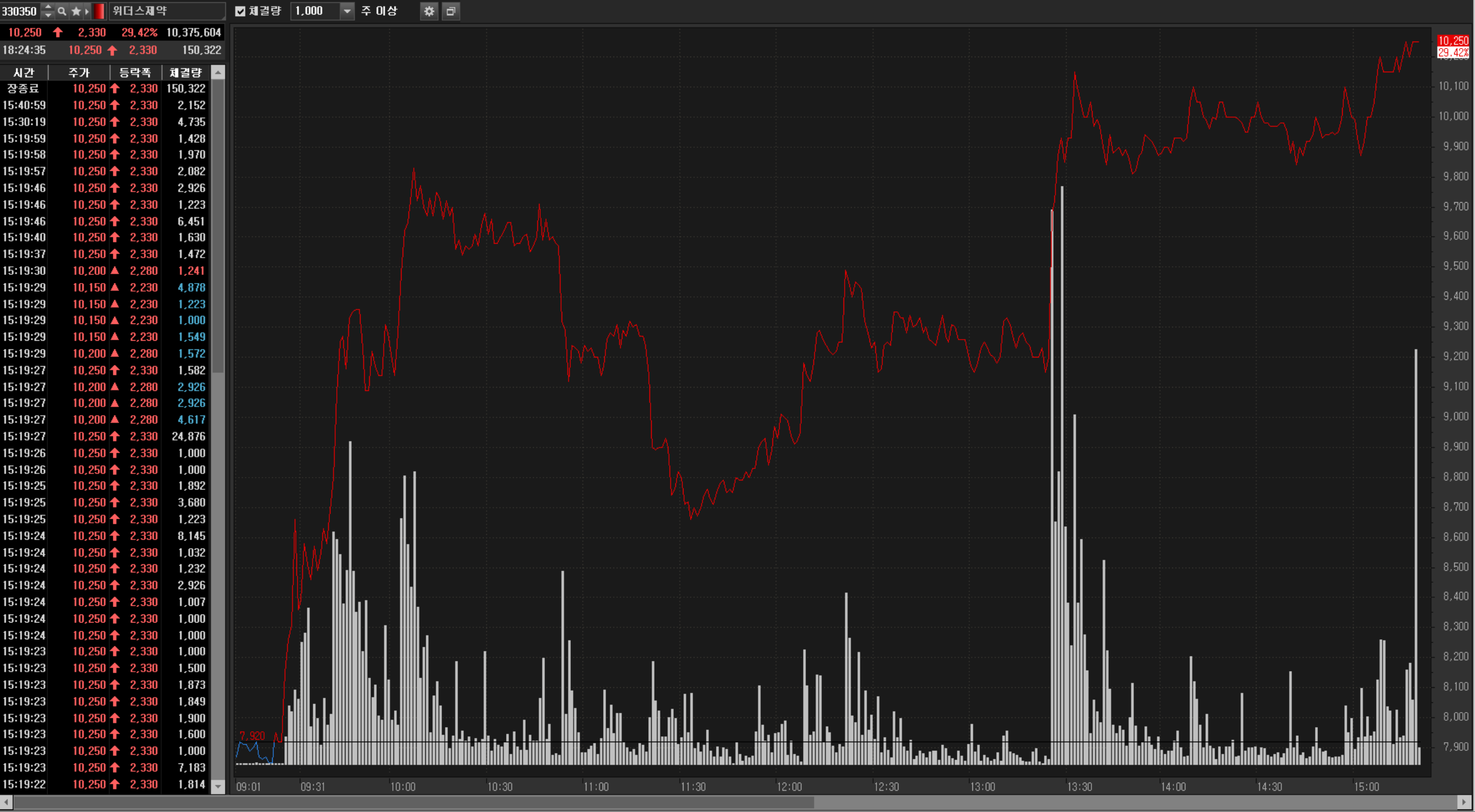The height and width of the screenshot is (812, 1475).
Task: Click the 위더스제약 stock name field
Action: tap(166, 11)
